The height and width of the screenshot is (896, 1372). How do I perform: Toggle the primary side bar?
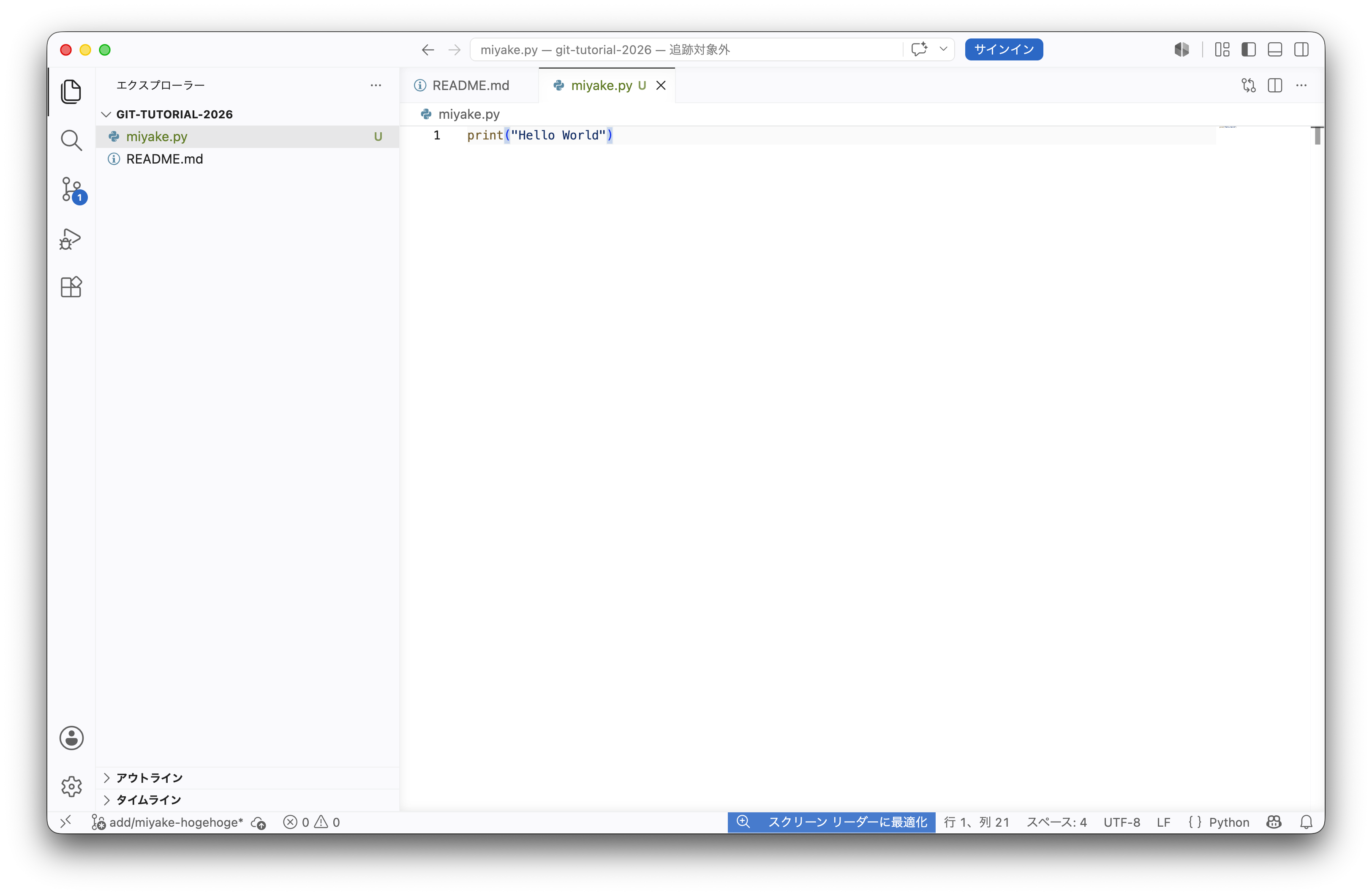coord(1249,49)
